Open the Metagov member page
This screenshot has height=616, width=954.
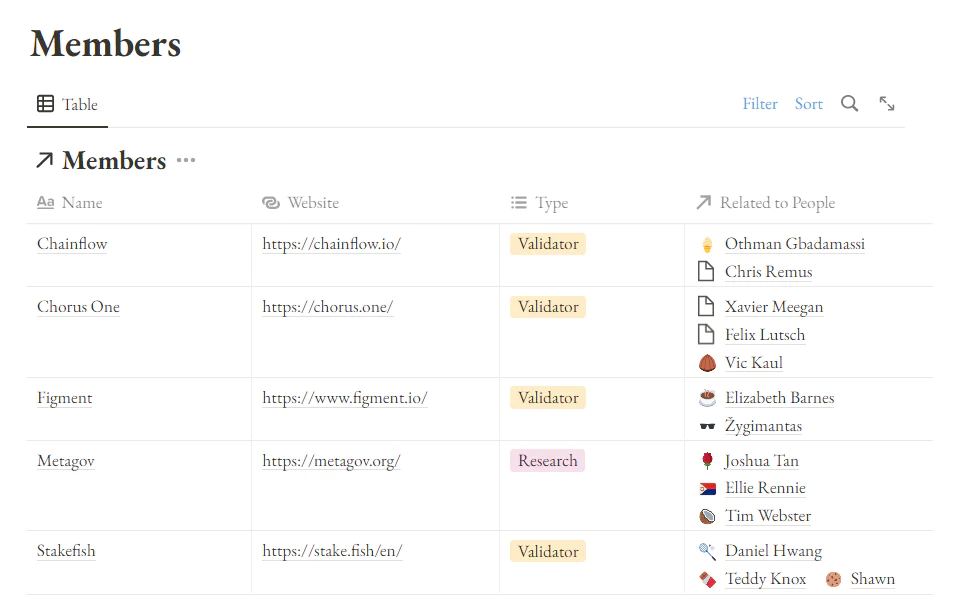pos(66,461)
